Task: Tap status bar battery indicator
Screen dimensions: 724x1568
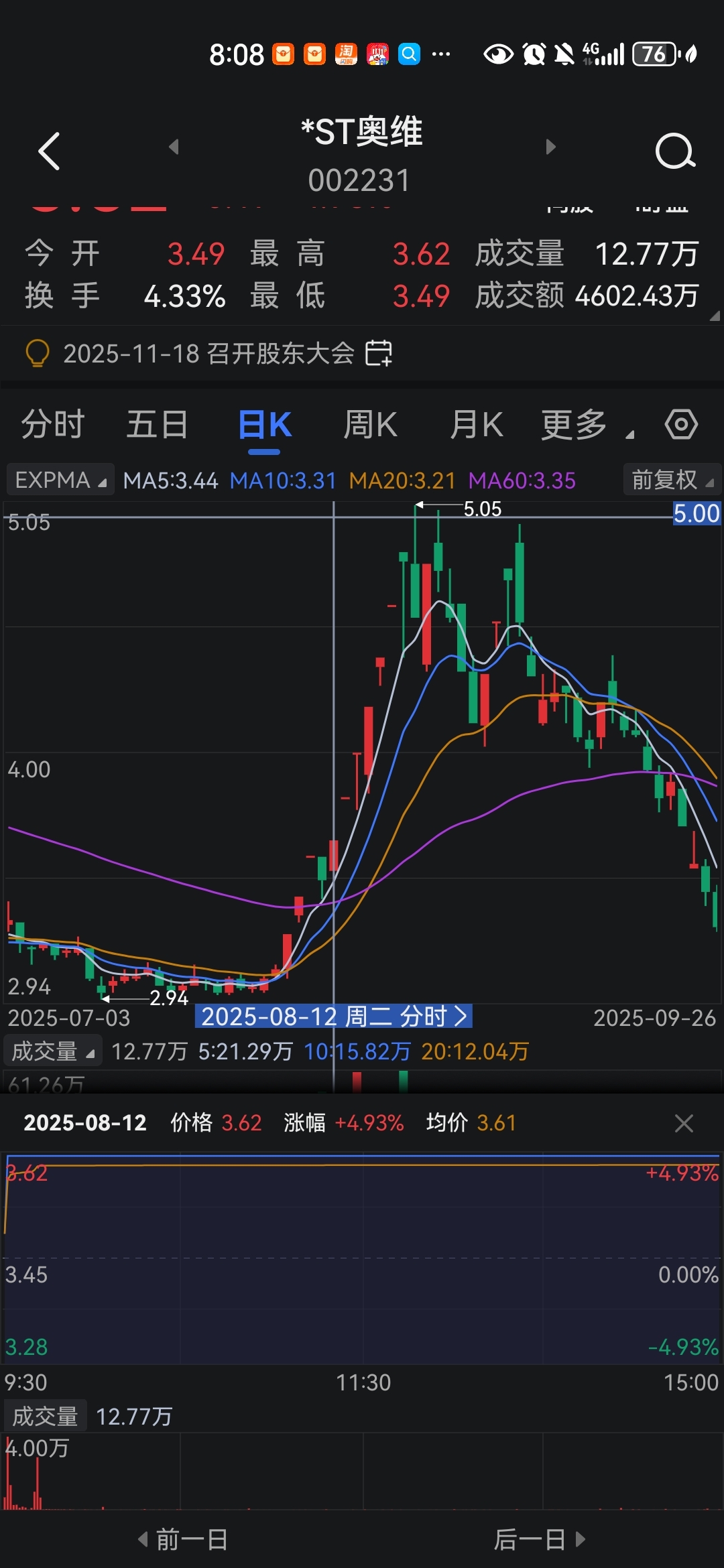Action: 655,54
